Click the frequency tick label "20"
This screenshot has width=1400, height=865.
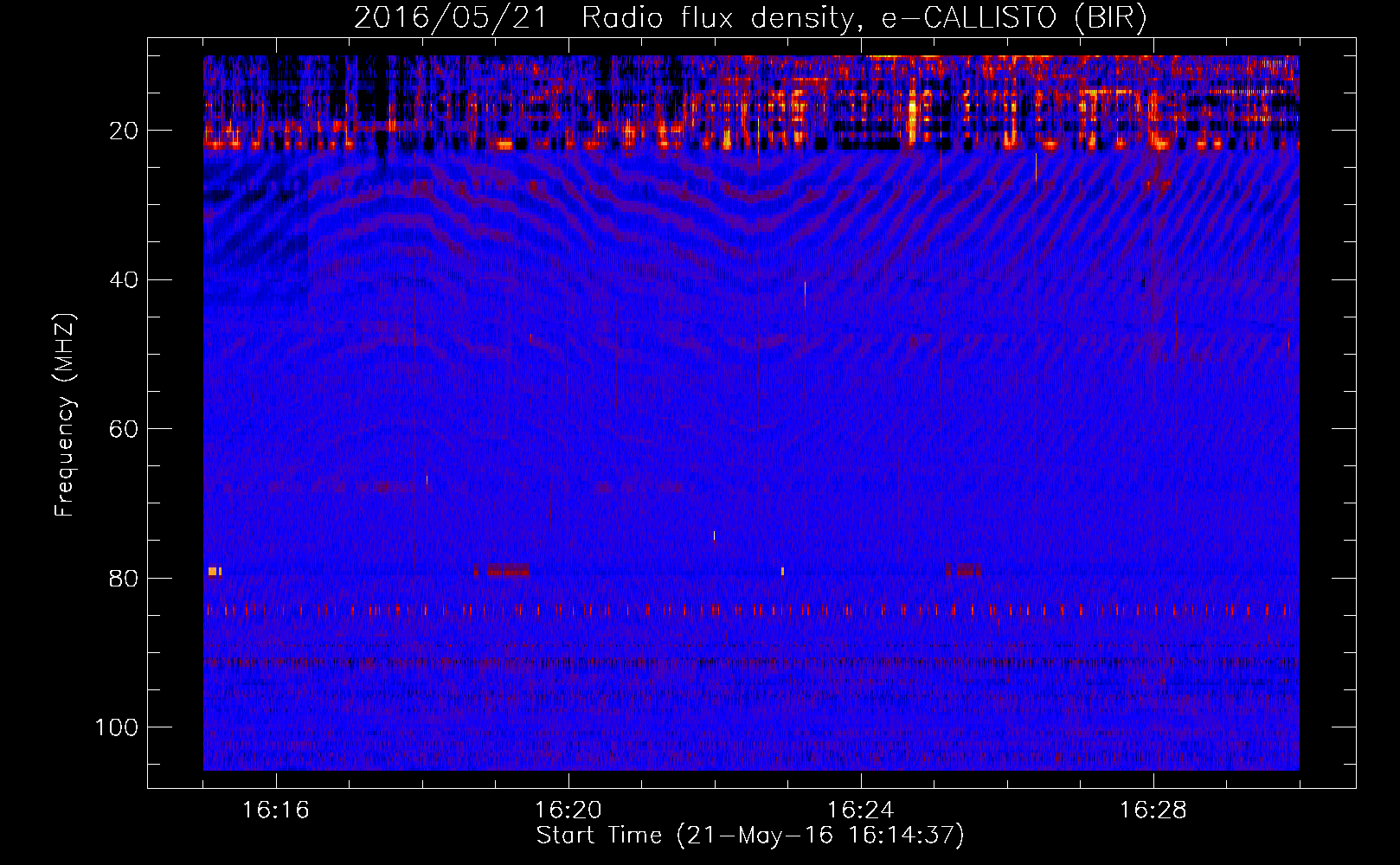click(x=124, y=131)
